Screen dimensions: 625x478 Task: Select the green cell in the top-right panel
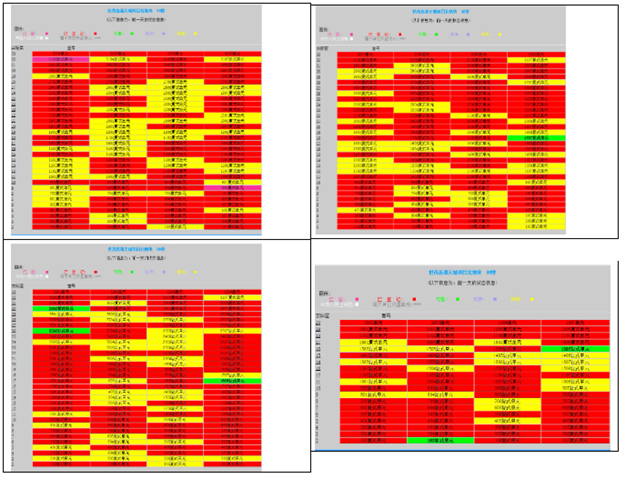(x=535, y=137)
